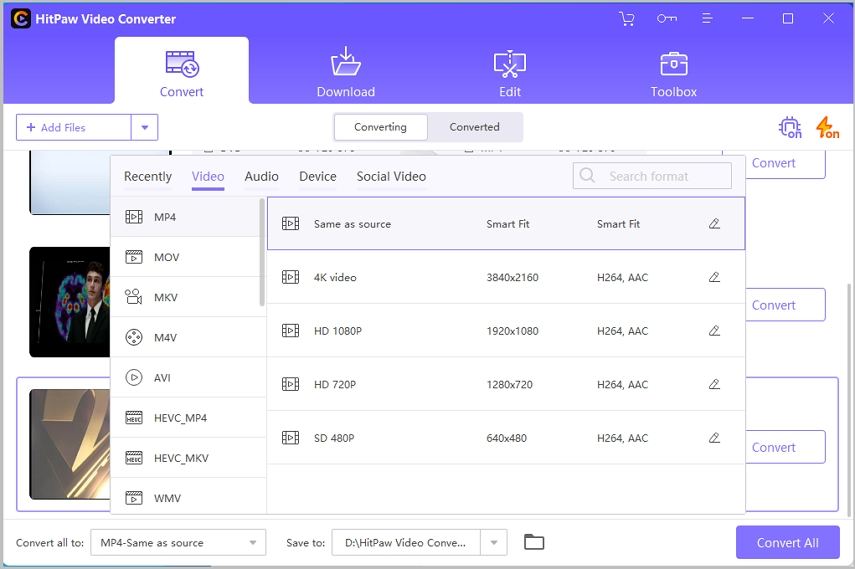This screenshot has height=569, width=855.
Task: Open the Toolbox tab
Action: tap(673, 71)
